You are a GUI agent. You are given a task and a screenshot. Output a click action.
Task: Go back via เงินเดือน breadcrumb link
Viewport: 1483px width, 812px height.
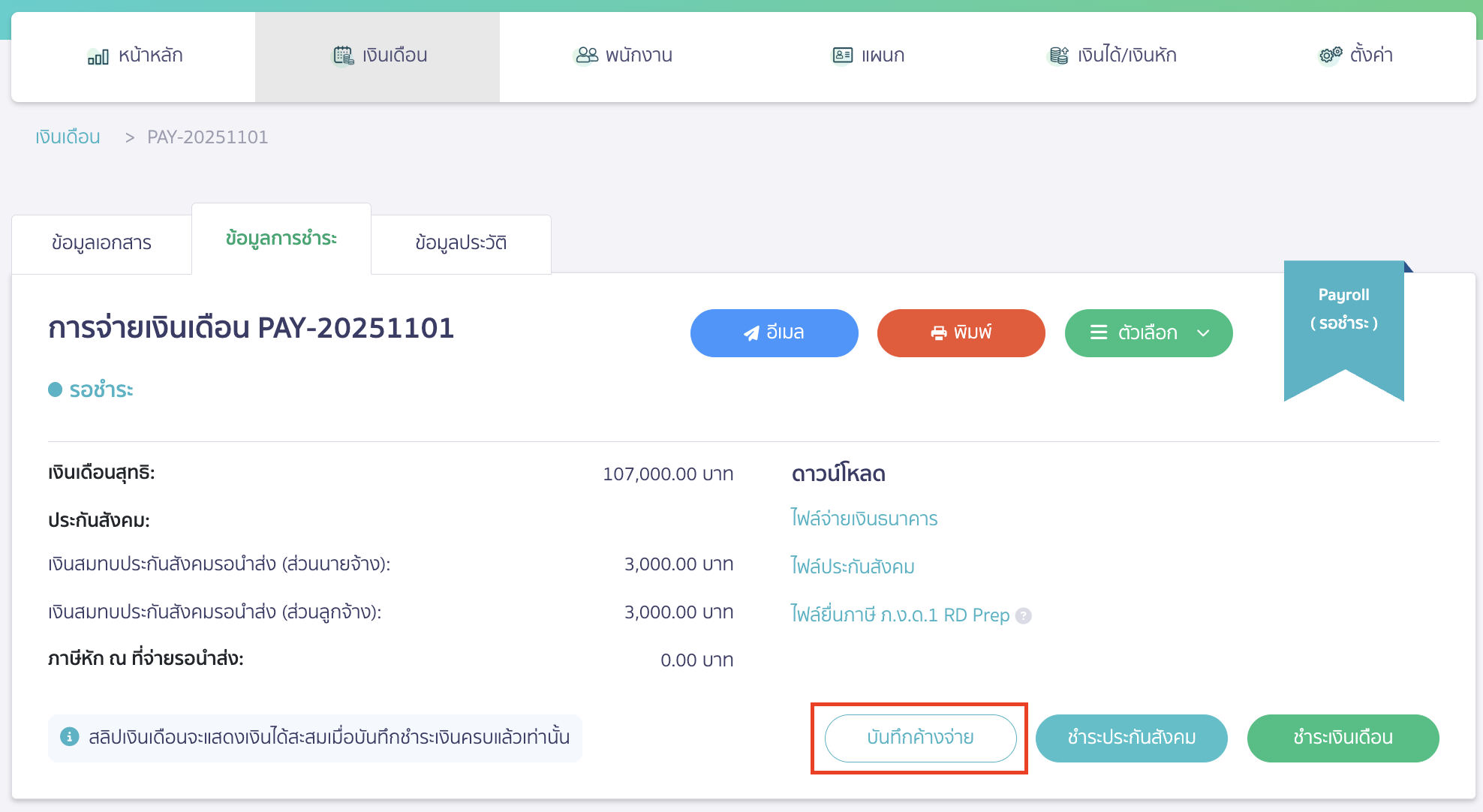[x=68, y=137]
